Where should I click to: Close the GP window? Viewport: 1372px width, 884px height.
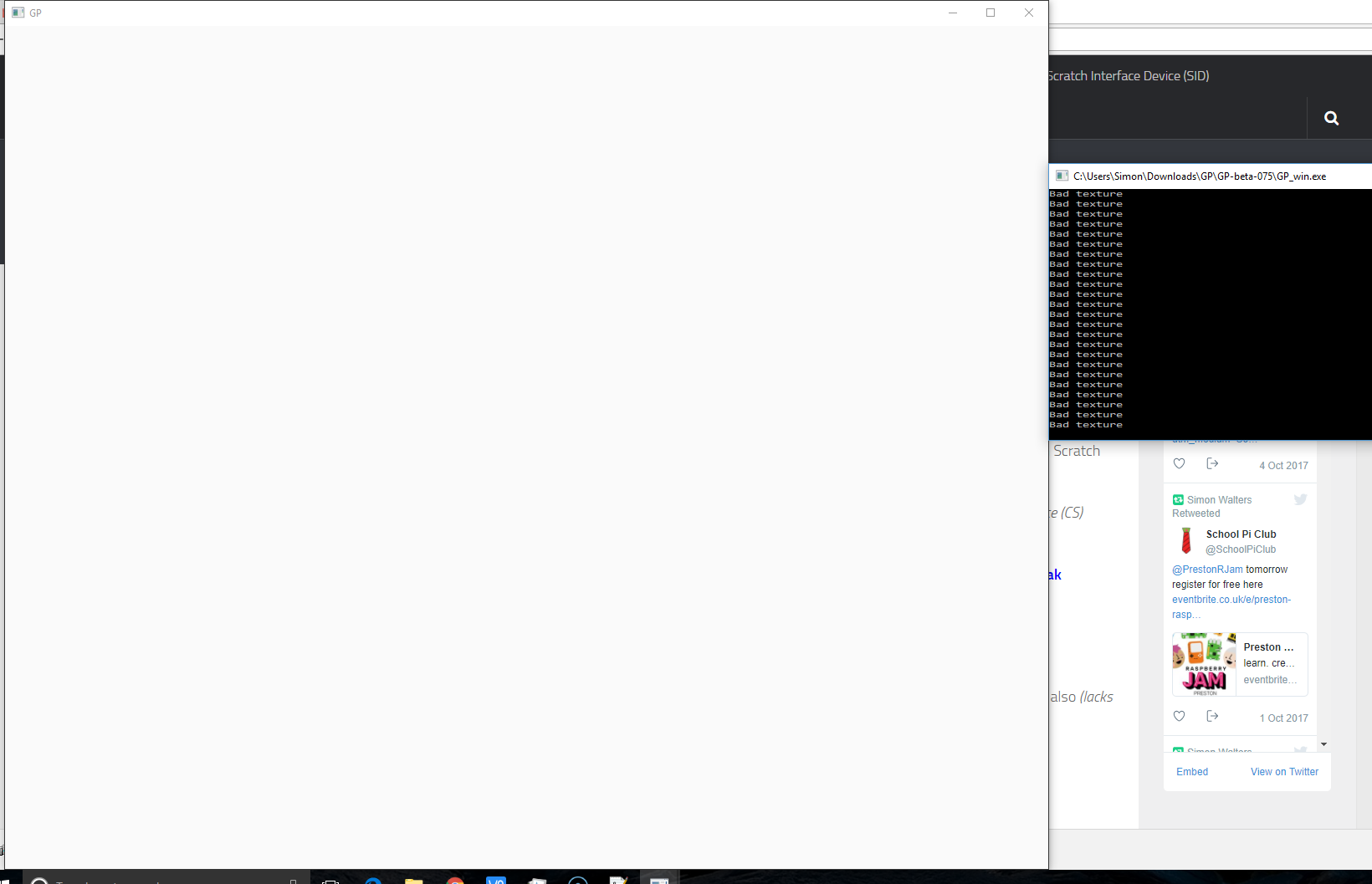coord(1029,13)
